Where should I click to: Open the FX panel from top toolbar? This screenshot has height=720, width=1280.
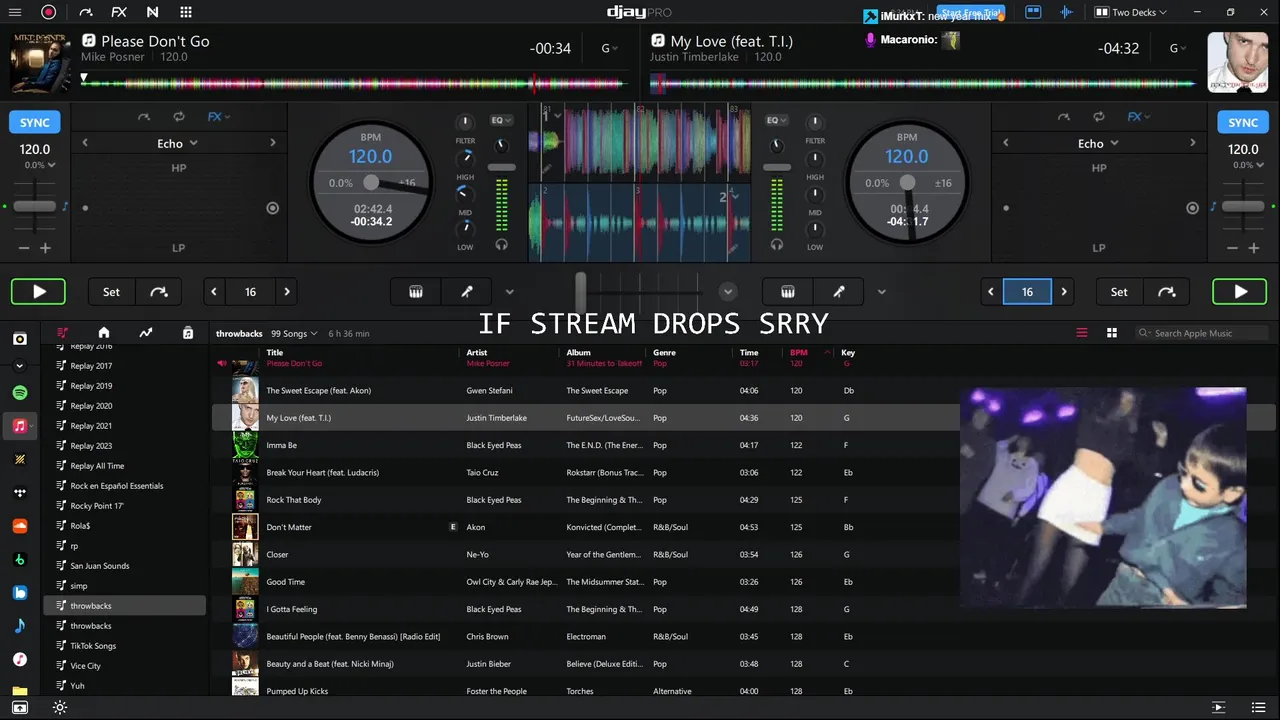click(119, 12)
